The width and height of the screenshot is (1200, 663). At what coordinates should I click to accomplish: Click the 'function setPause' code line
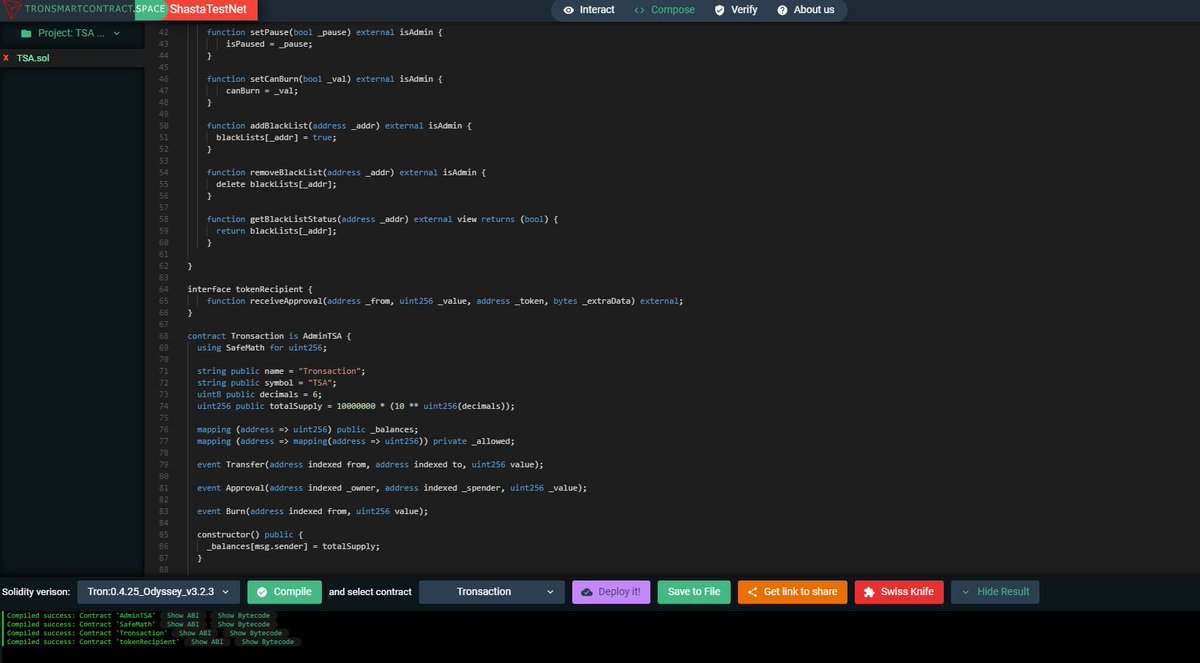point(325,32)
